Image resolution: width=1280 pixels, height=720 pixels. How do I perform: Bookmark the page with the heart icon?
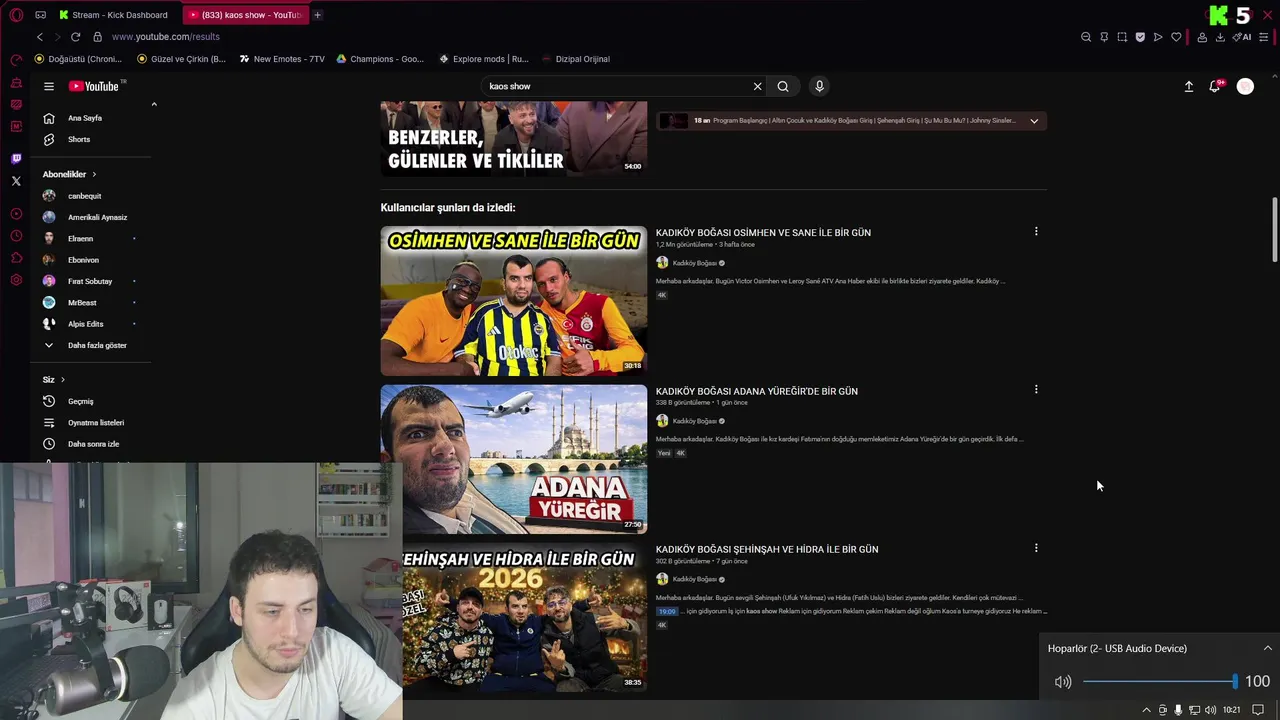click(x=1176, y=37)
